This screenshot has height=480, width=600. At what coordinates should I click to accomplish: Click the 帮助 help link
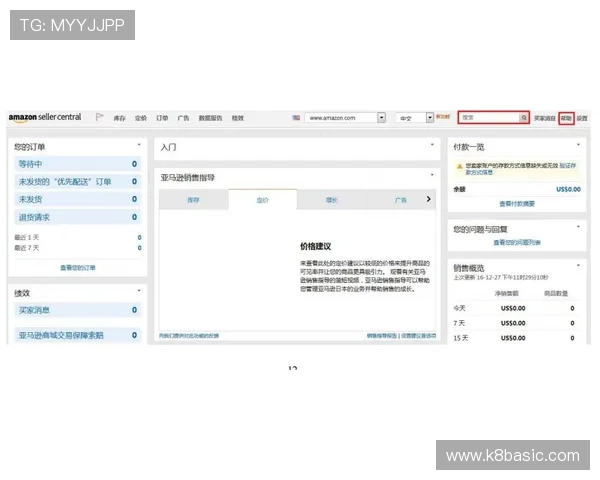[x=566, y=118]
